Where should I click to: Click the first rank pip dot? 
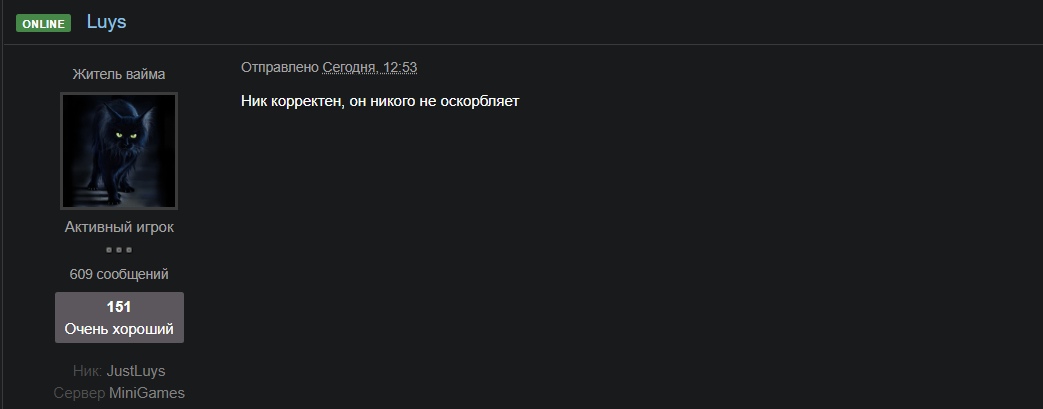click(x=109, y=250)
